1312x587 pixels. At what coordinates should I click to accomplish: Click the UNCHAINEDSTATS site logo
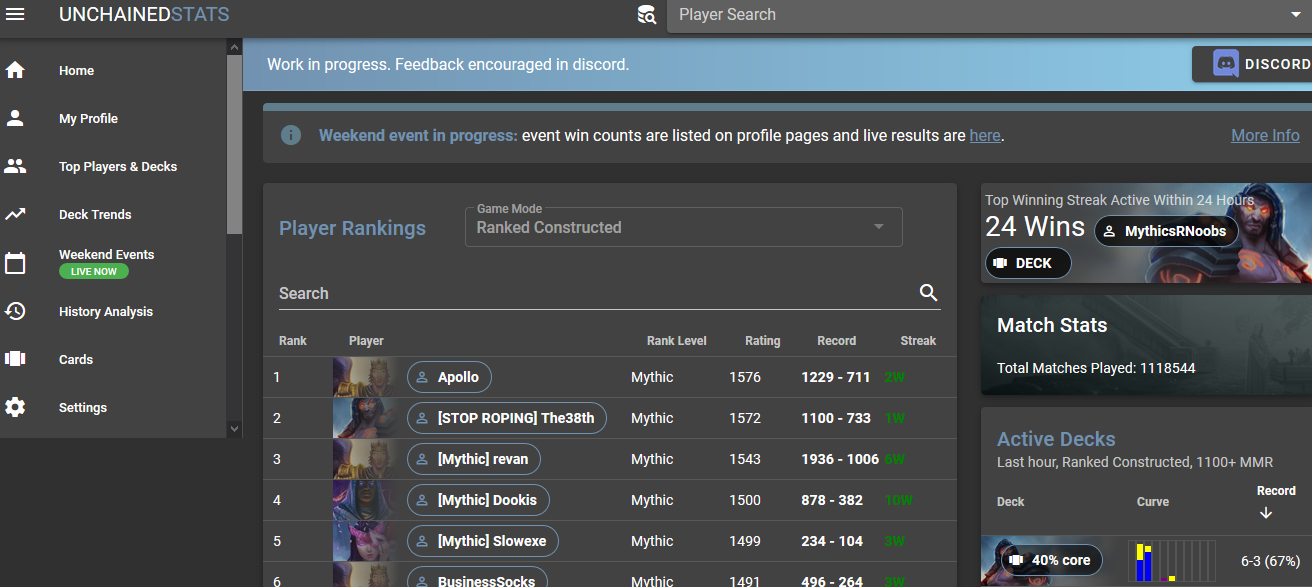tap(144, 15)
